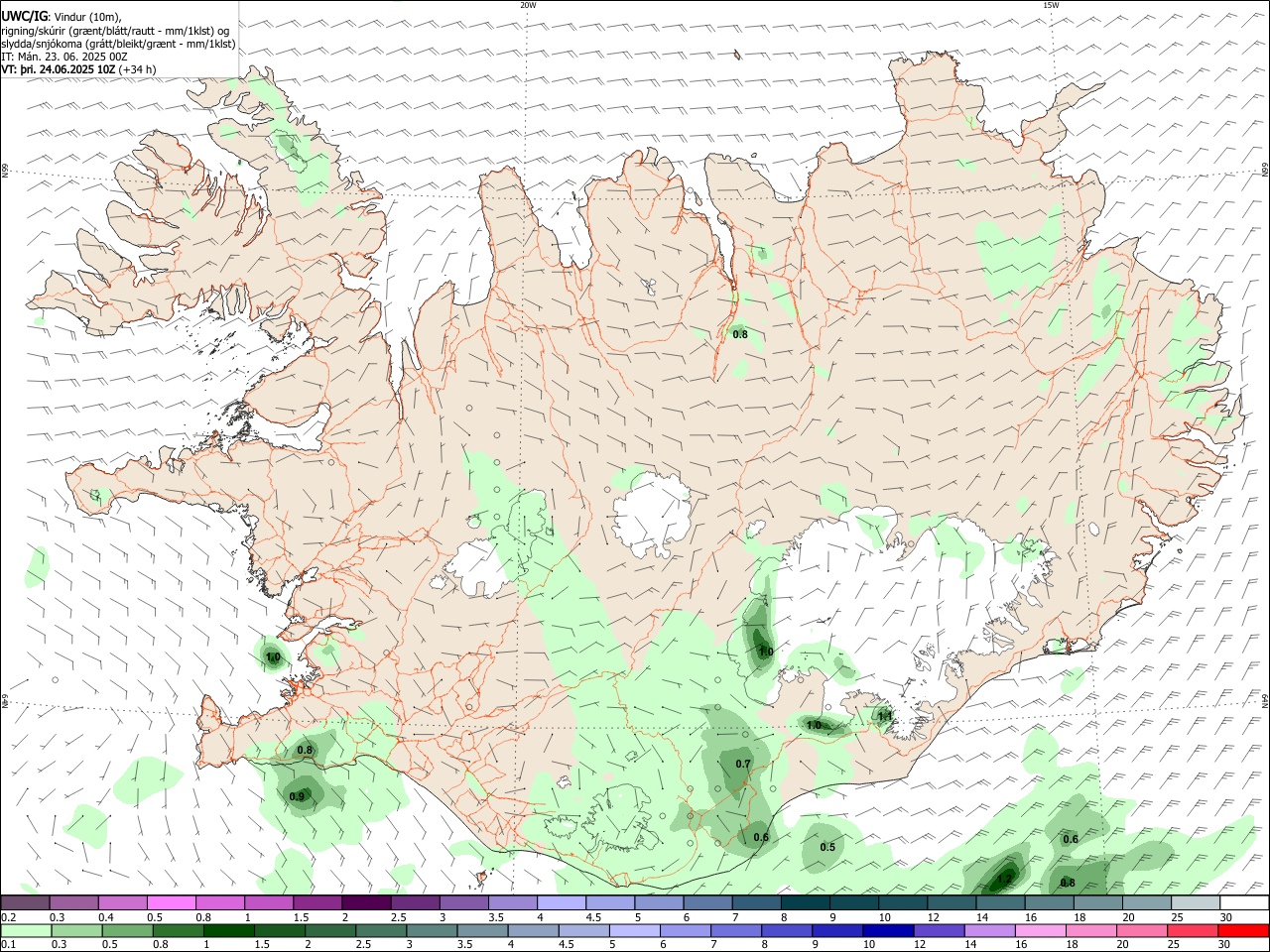Click the 15W longitude label on the map's upper border

[x=1051, y=5]
